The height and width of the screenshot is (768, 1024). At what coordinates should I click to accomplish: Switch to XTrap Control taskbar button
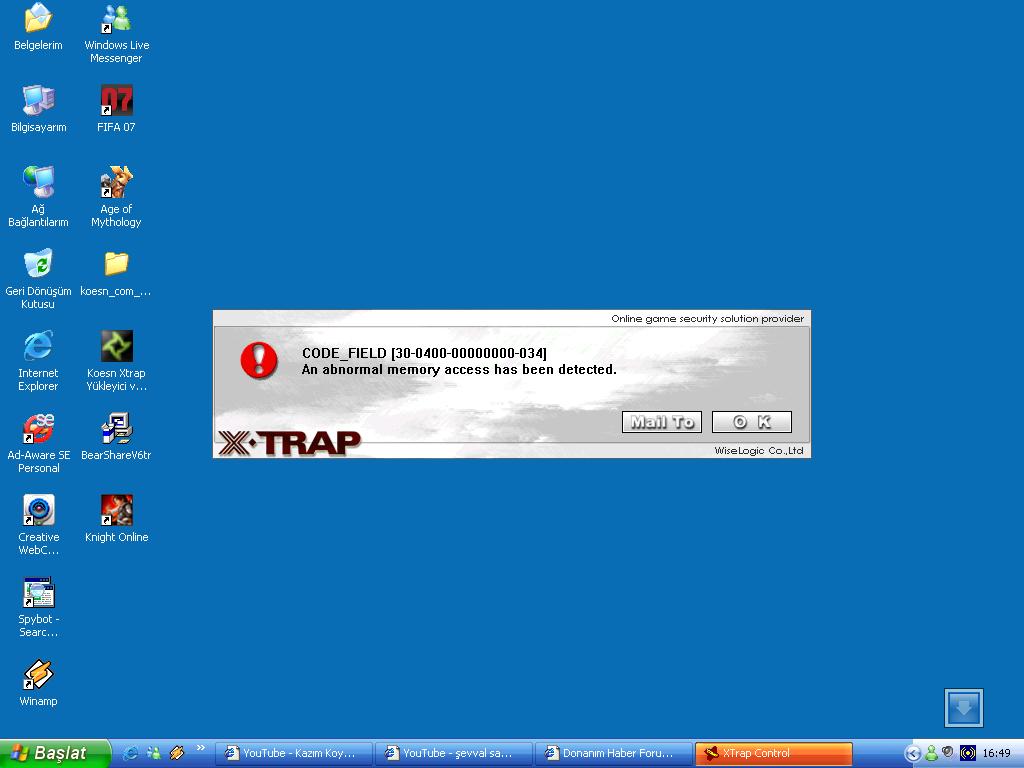(774, 753)
